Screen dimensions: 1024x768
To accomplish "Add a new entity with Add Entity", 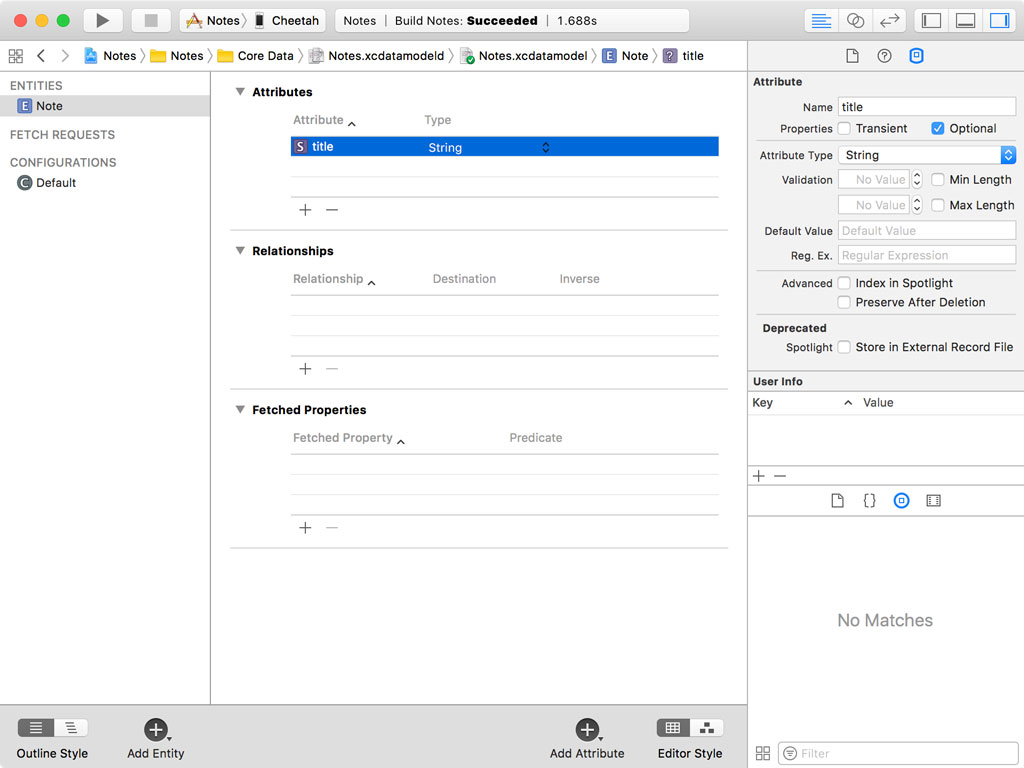I will (x=155, y=730).
